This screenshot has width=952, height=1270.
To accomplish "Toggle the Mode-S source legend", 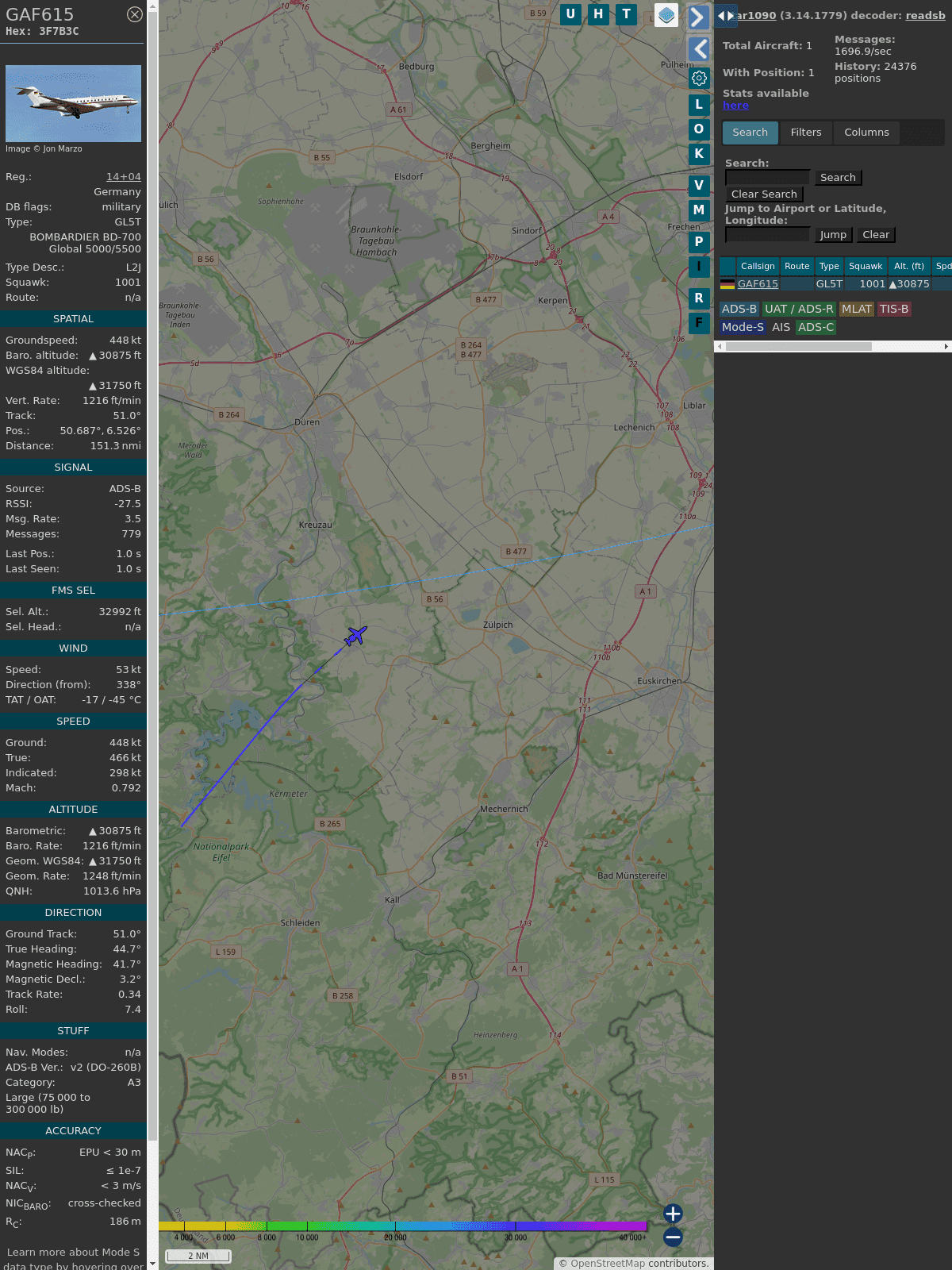I will pos(743,327).
